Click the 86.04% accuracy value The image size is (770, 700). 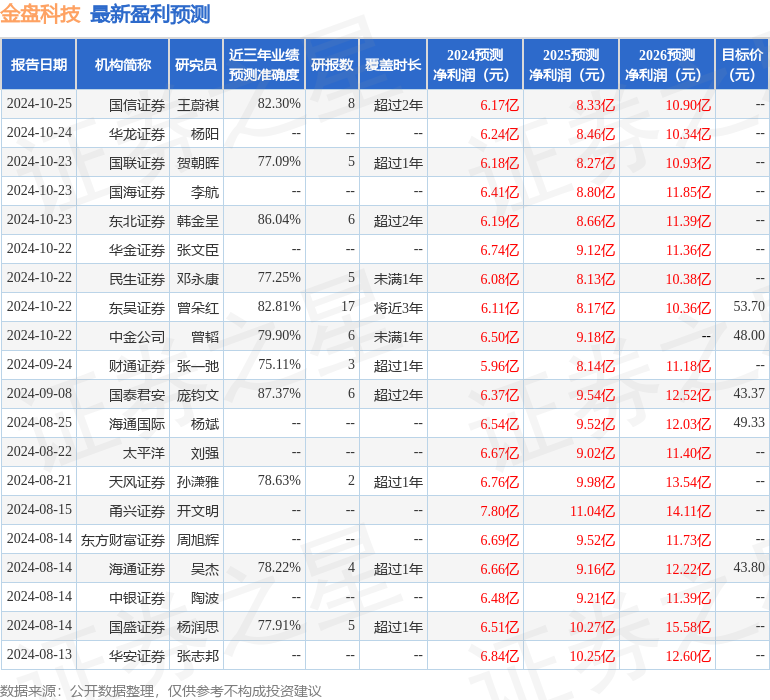click(x=279, y=219)
